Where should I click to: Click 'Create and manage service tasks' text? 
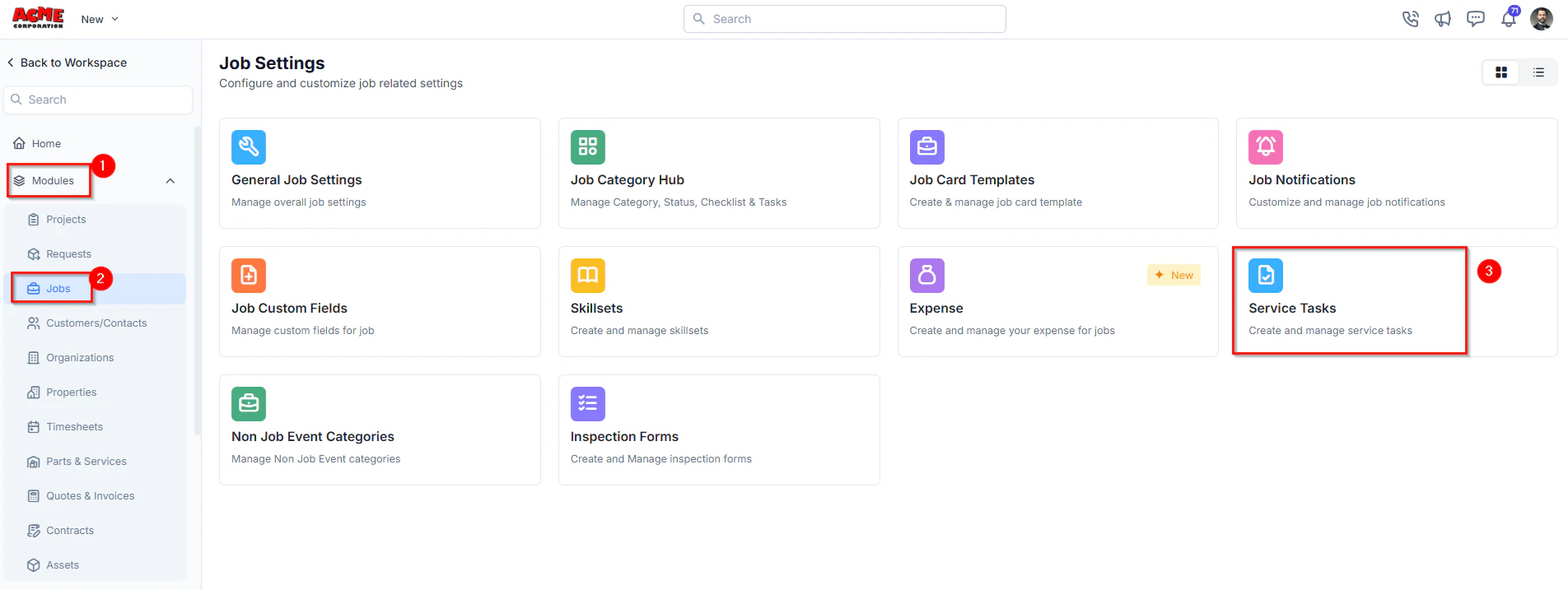[x=1330, y=331]
